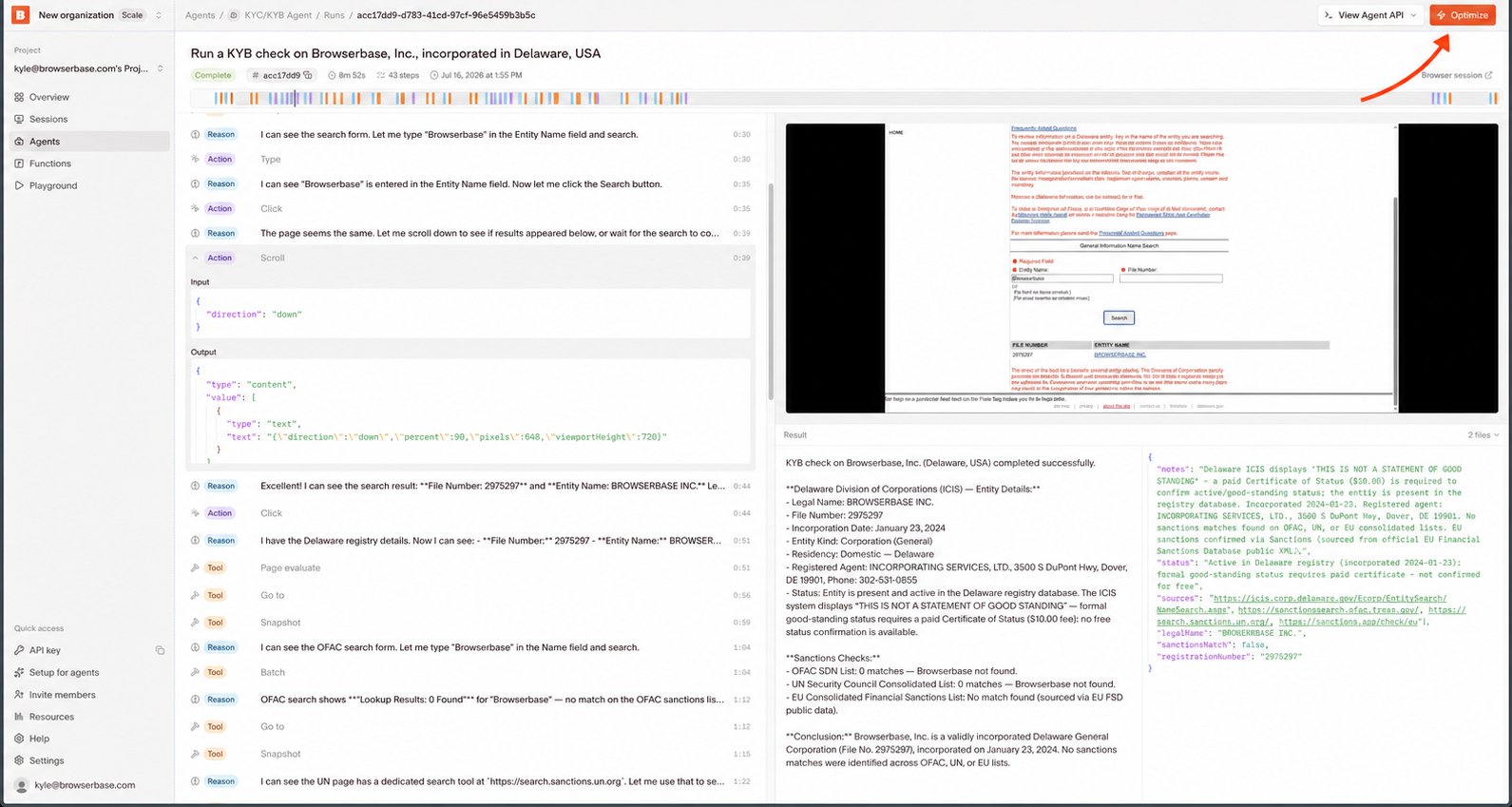This screenshot has width=1512, height=807.
Task: Go to the Agents breadcrumb
Action: [200, 15]
